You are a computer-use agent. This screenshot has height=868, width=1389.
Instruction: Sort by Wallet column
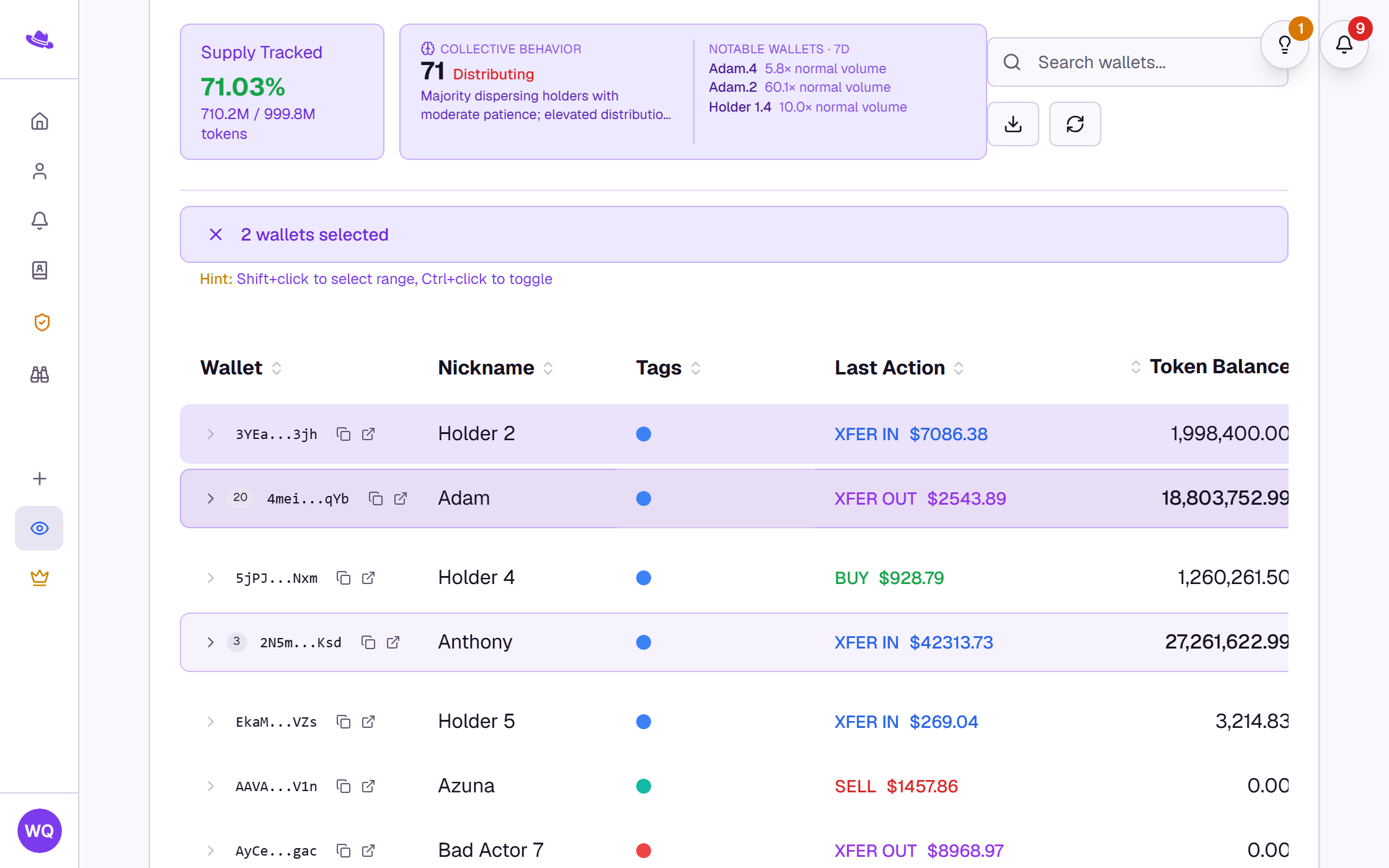point(241,368)
